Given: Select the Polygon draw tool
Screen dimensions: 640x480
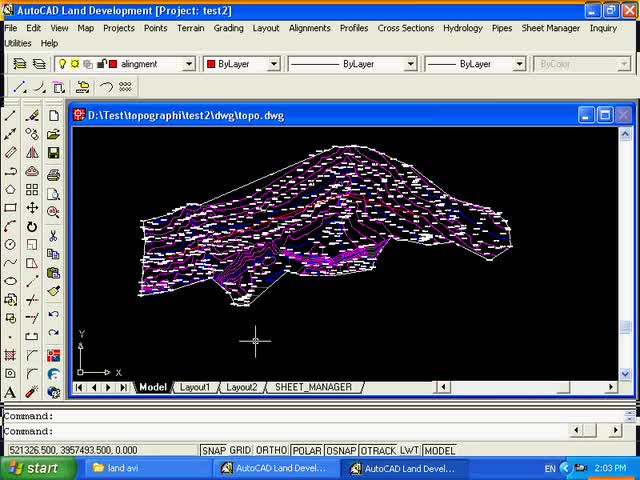Looking at the screenshot, I should [10, 189].
